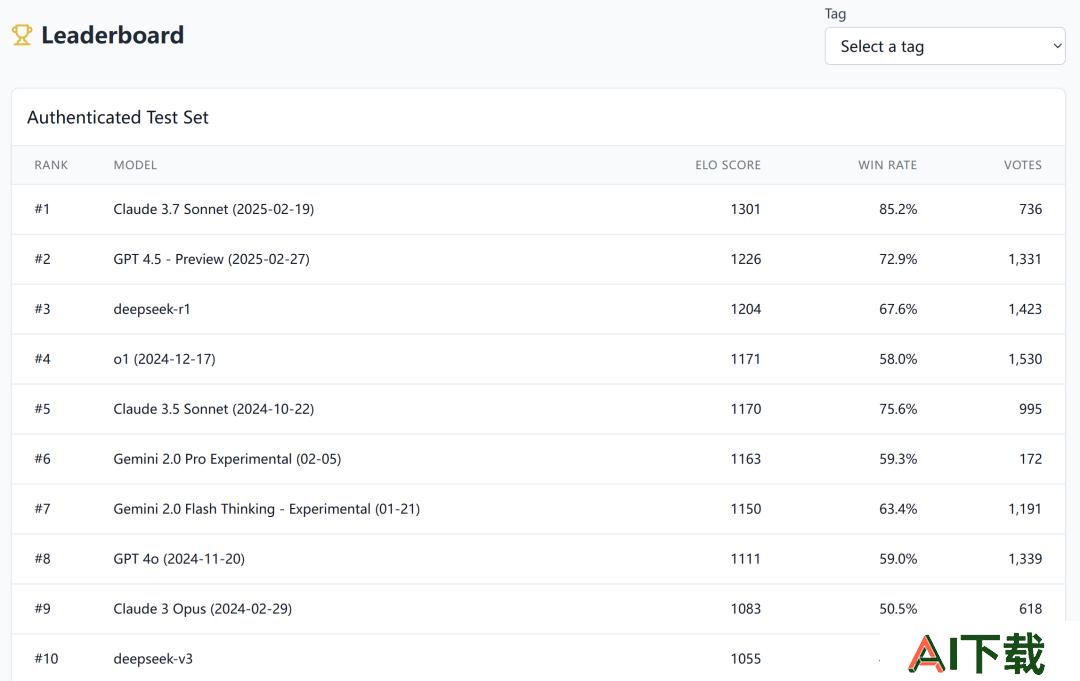Select the deepseek-v3 model name

coord(153,659)
